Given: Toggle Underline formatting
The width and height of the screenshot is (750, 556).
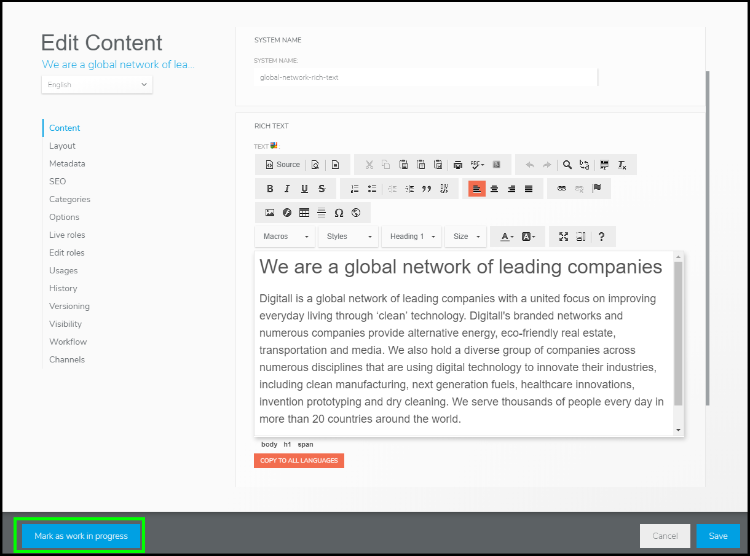Looking at the screenshot, I should (304, 189).
